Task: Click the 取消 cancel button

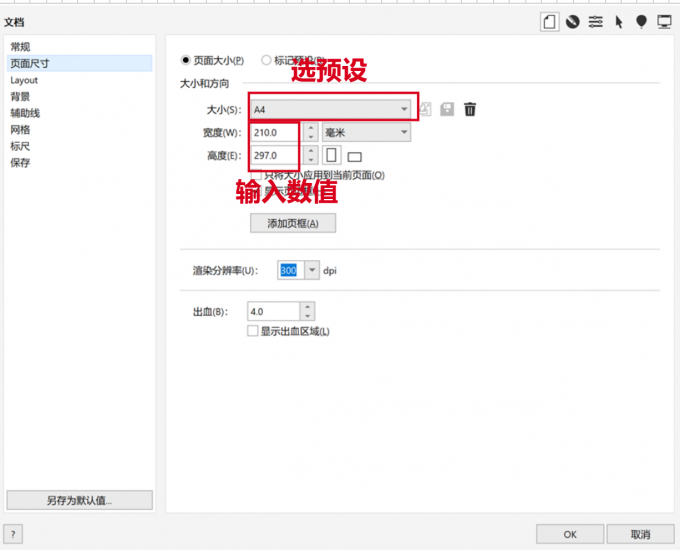Action: [640, 534]
